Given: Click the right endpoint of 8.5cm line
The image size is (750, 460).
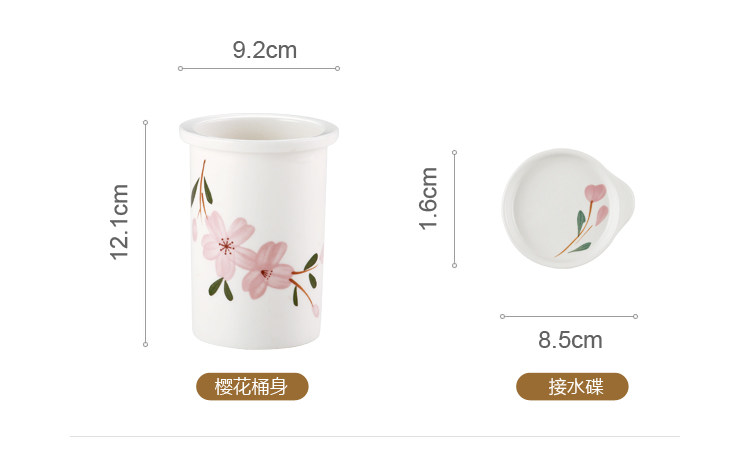Looking at the screenshot, I should pyautogui.click(x=636, y=317).
